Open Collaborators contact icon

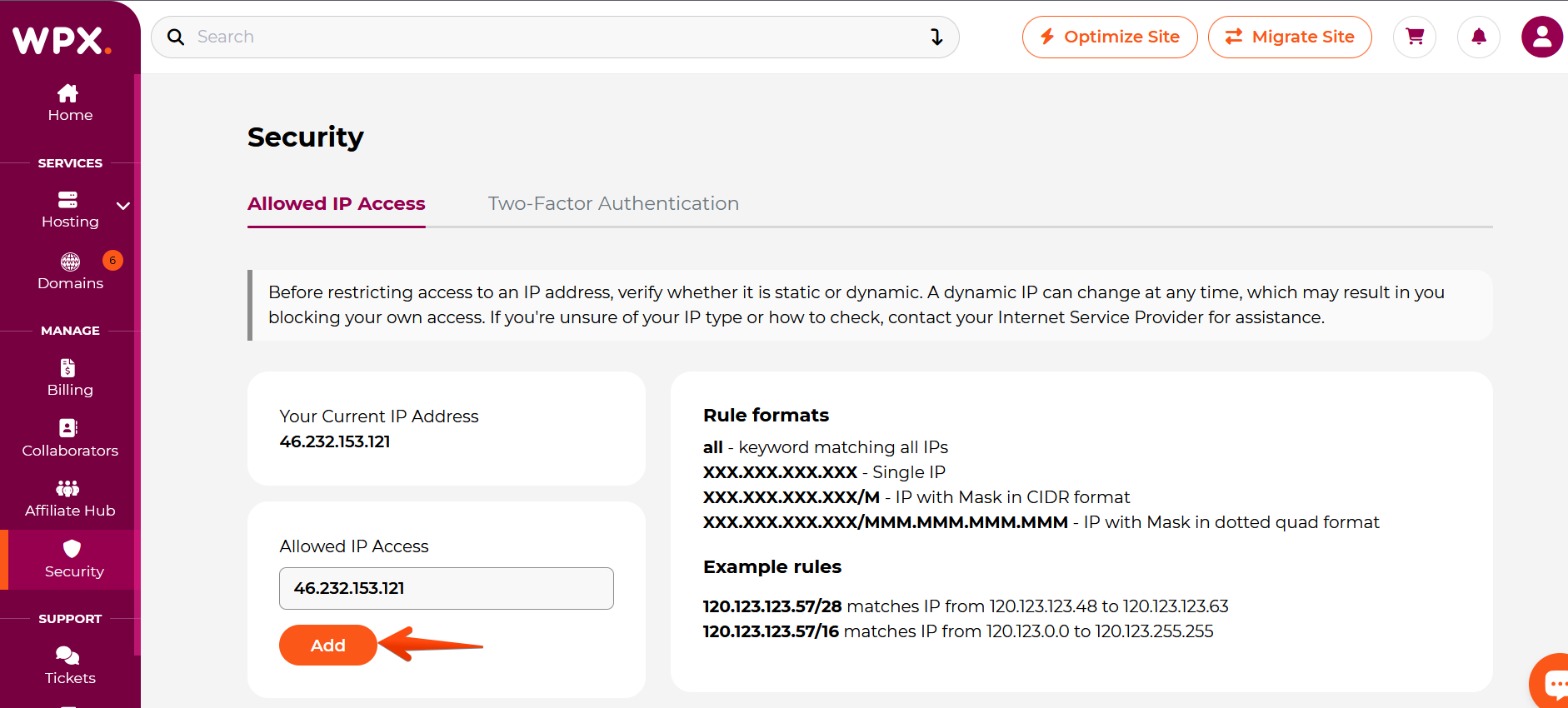pyautogui.click(x=68, y=428)
